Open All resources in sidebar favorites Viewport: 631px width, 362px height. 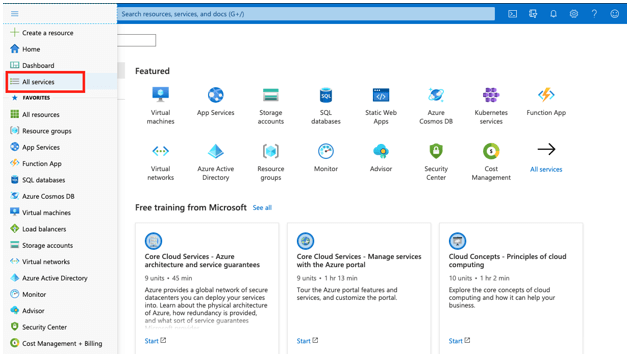(x=35, y=115)
